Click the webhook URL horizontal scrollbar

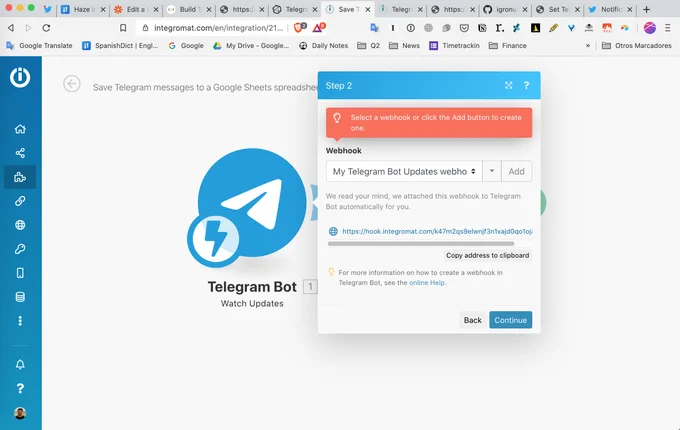pyautogui.click(x=421, y=244)
